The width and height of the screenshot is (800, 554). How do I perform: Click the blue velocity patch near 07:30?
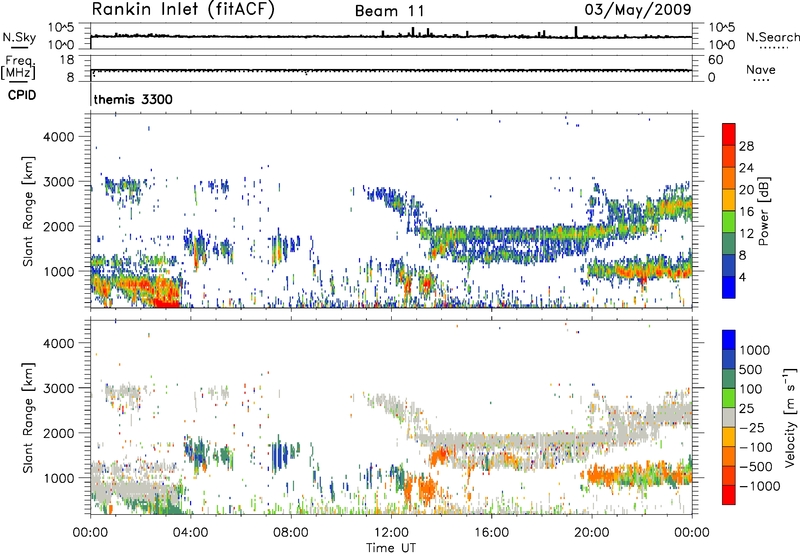278,453
